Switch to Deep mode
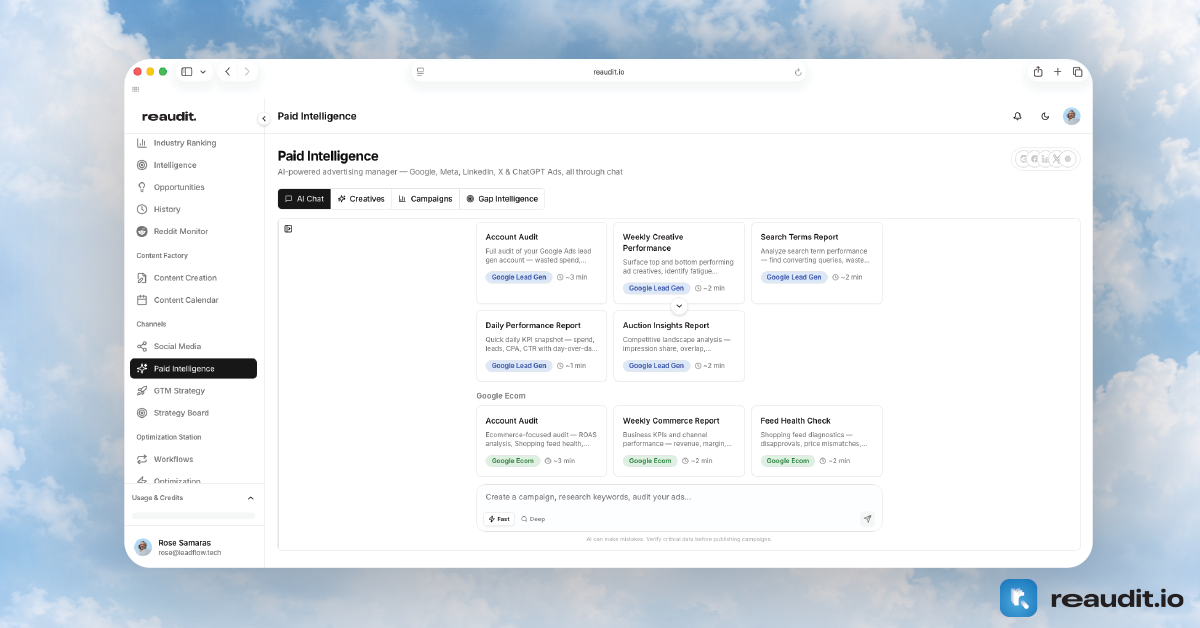This screenshot has width=1200, height=628. coord(533,519)
